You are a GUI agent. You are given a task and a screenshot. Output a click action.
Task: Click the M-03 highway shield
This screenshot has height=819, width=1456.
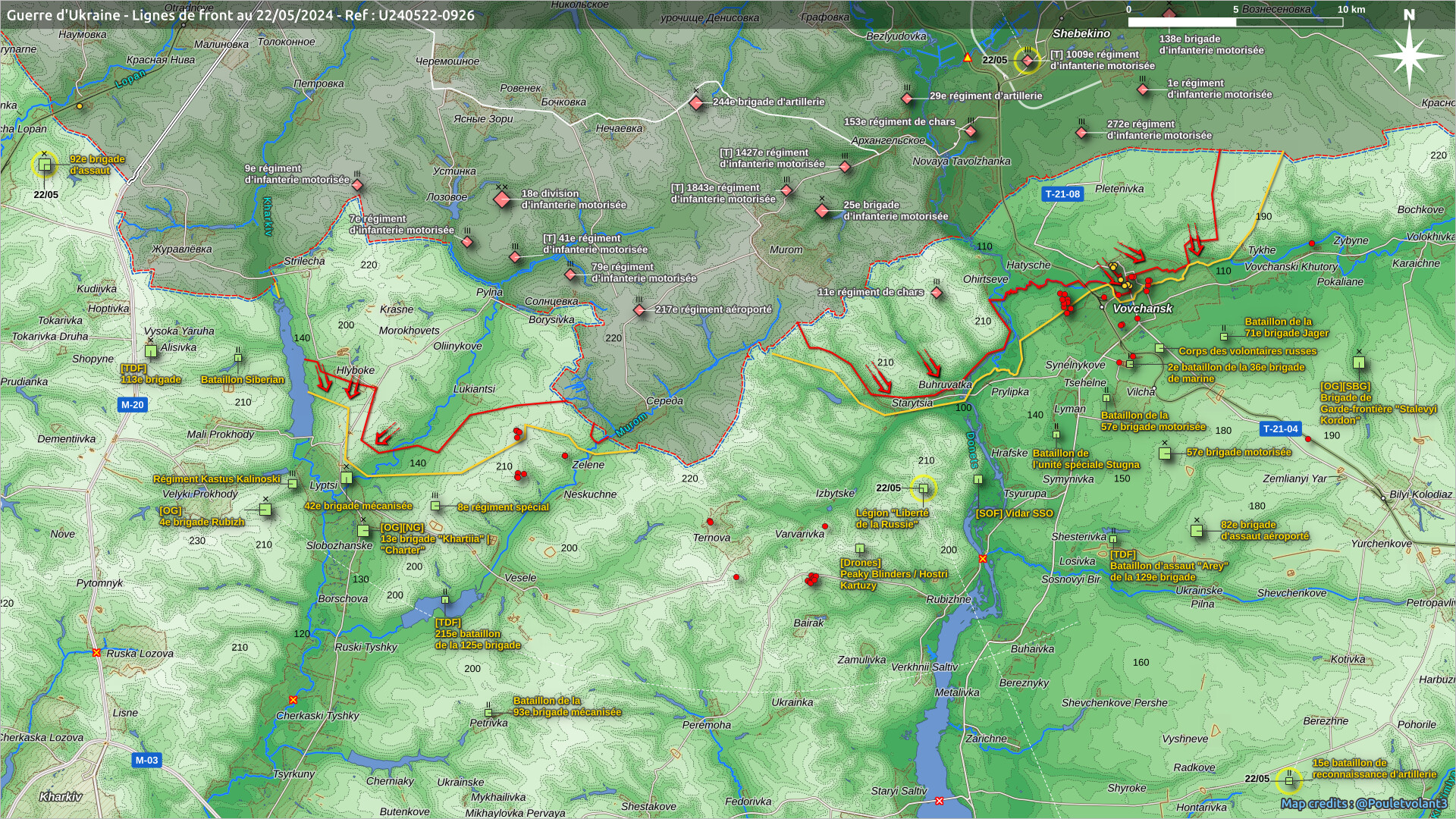146,760
